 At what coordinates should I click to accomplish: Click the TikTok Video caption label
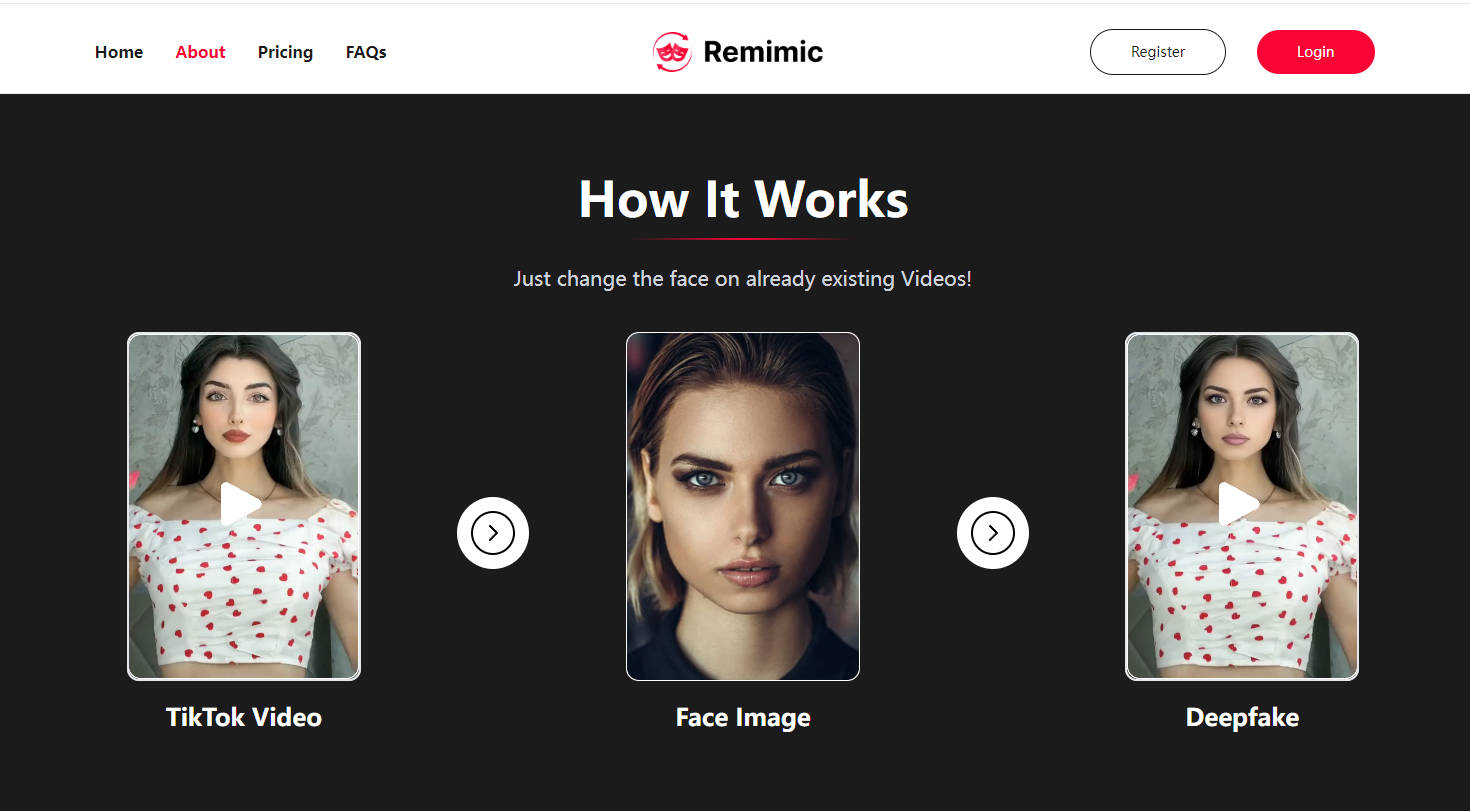point(243,717)
